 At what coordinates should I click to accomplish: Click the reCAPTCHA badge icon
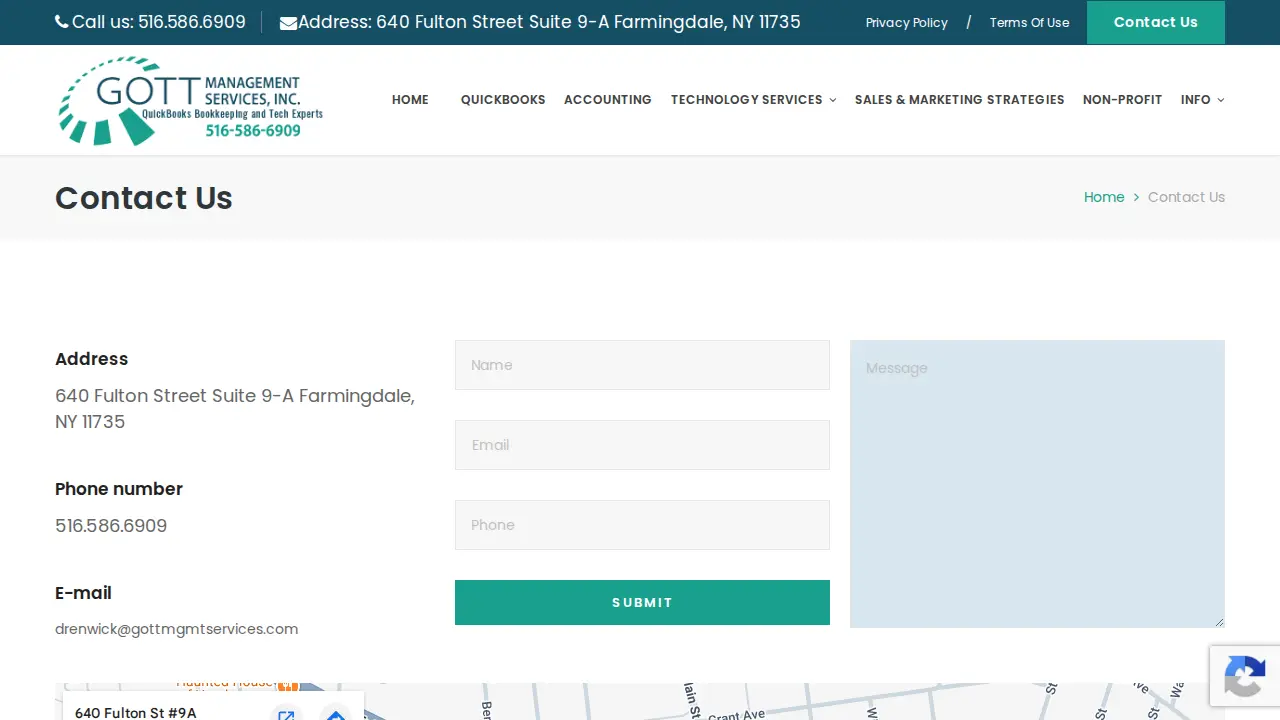tap(1244, 675)
